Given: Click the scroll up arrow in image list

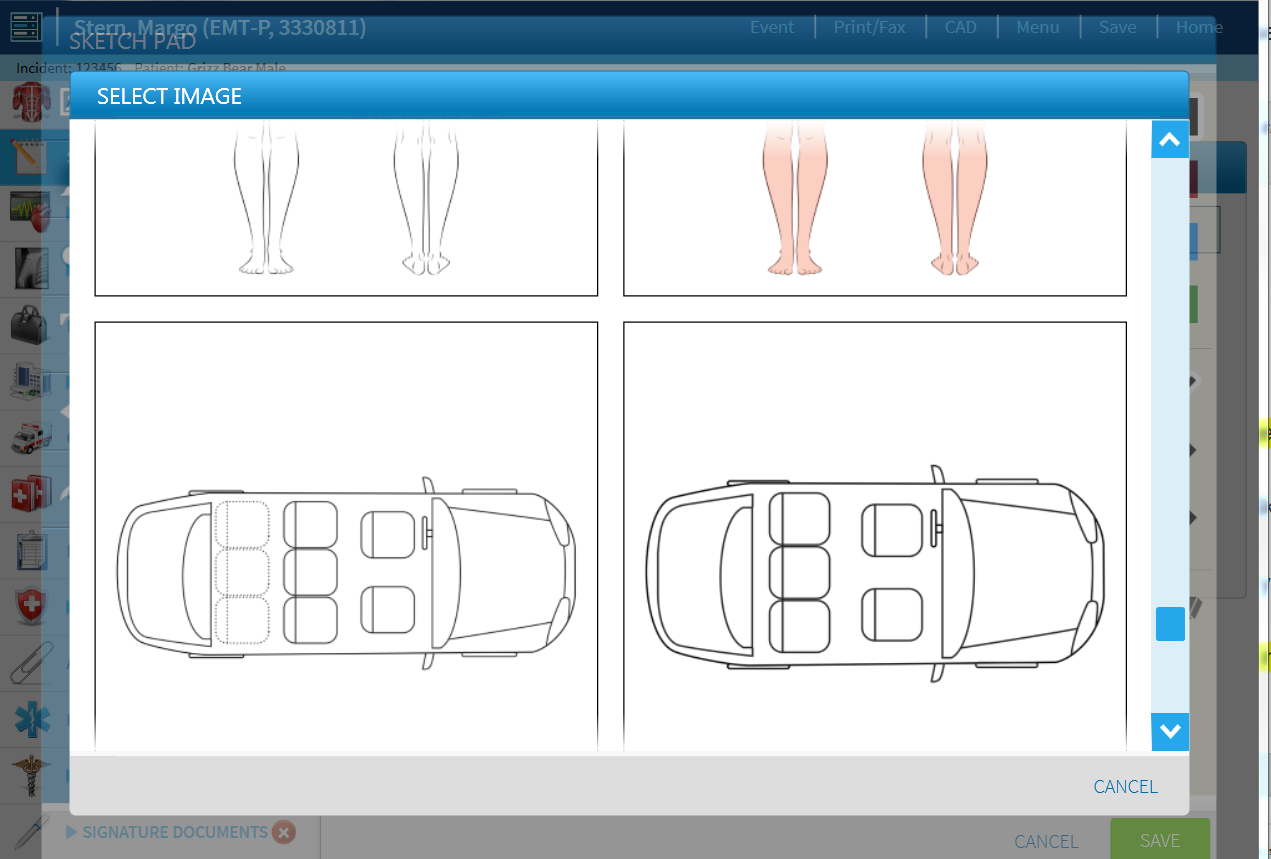Looking at the screenshot, I should point(1170,140).
